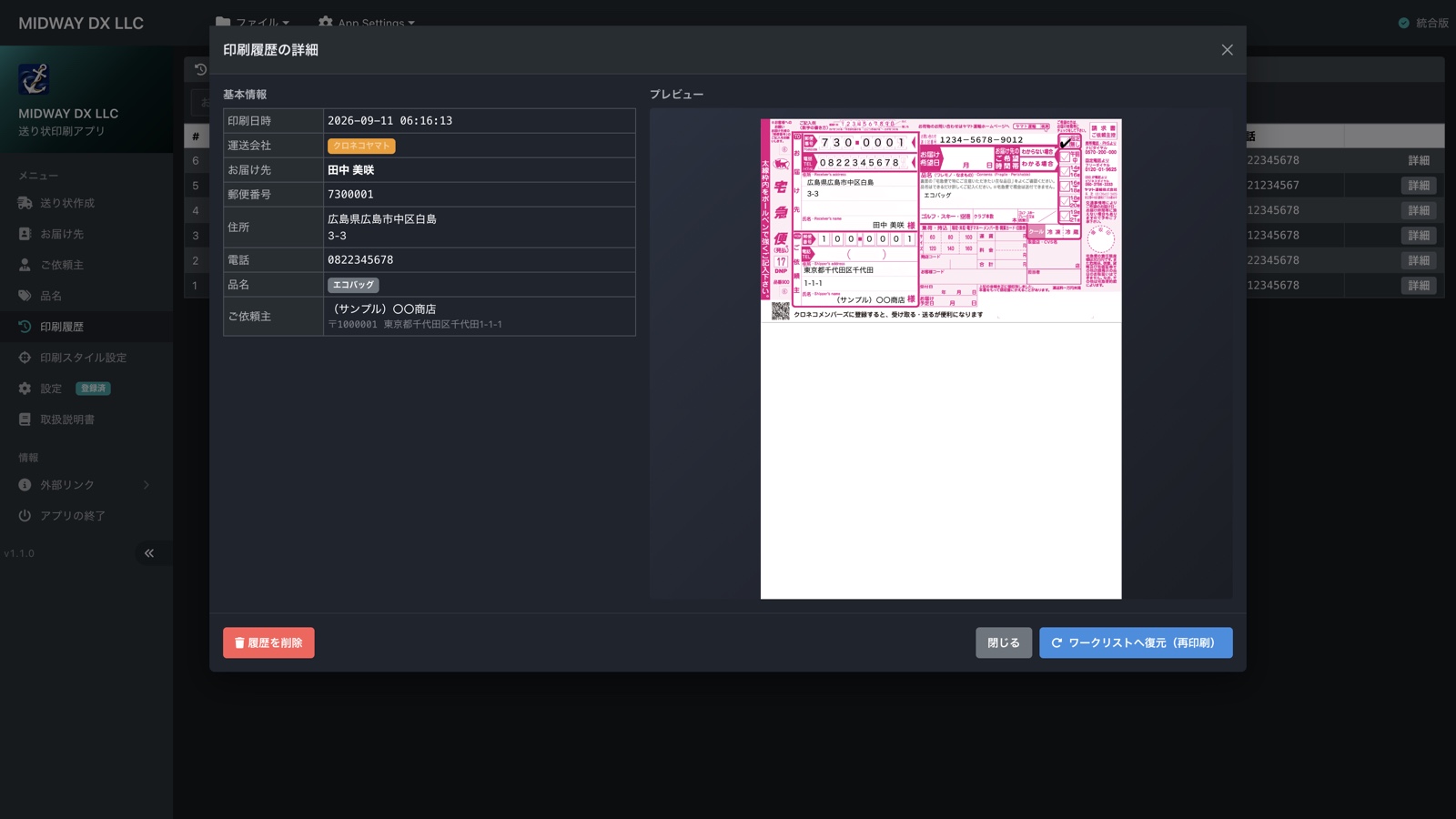Click 詳細 button in background row 5
This screenshot has height=819, width=1456.
[1419, 186]
